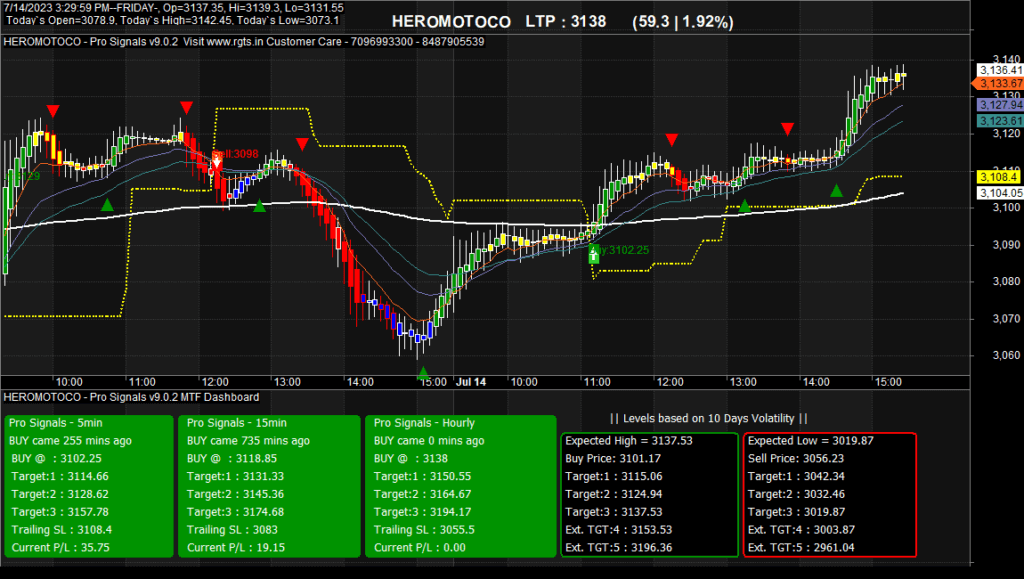Screen dimensions: 1024x579
Task: Click the 'Target:1 : 3114.66' row
Action: pyautogui.click(x=60, y=477)
